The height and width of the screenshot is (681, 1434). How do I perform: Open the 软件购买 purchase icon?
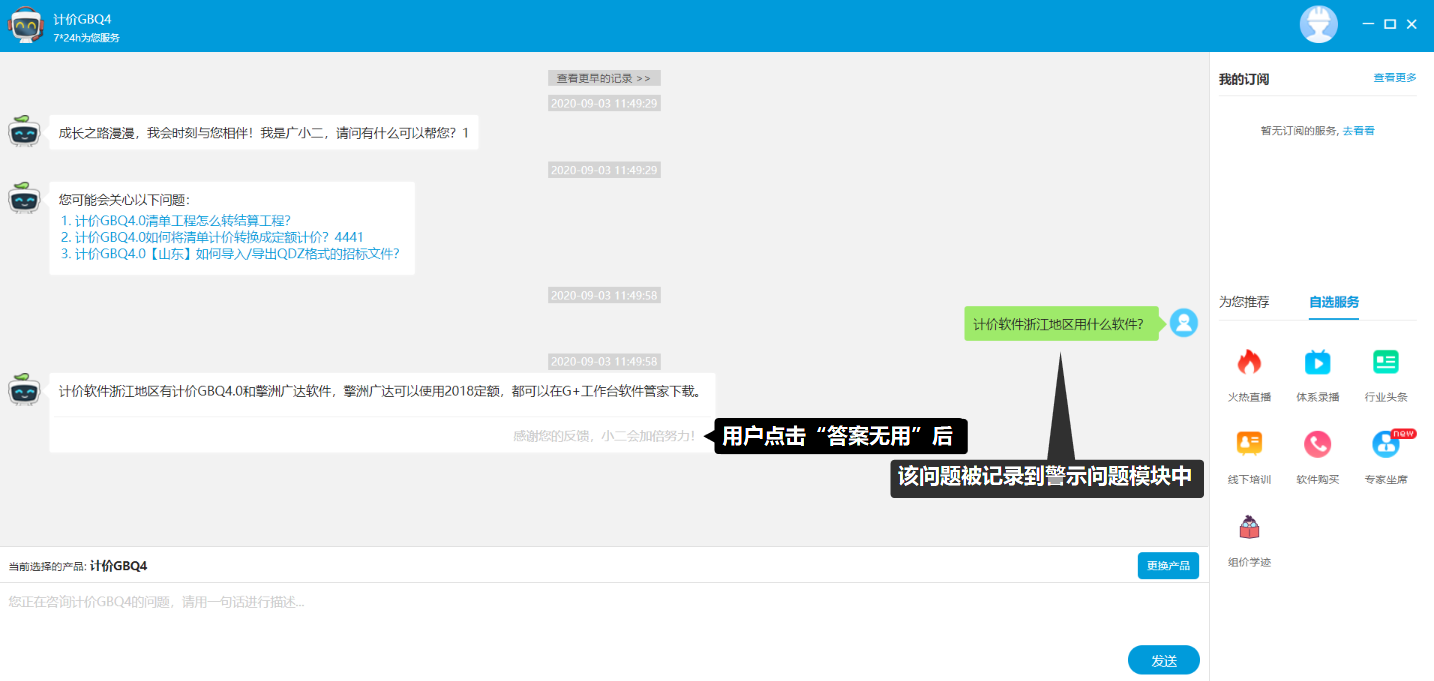pyautogui.click(x=1317, y=445)
